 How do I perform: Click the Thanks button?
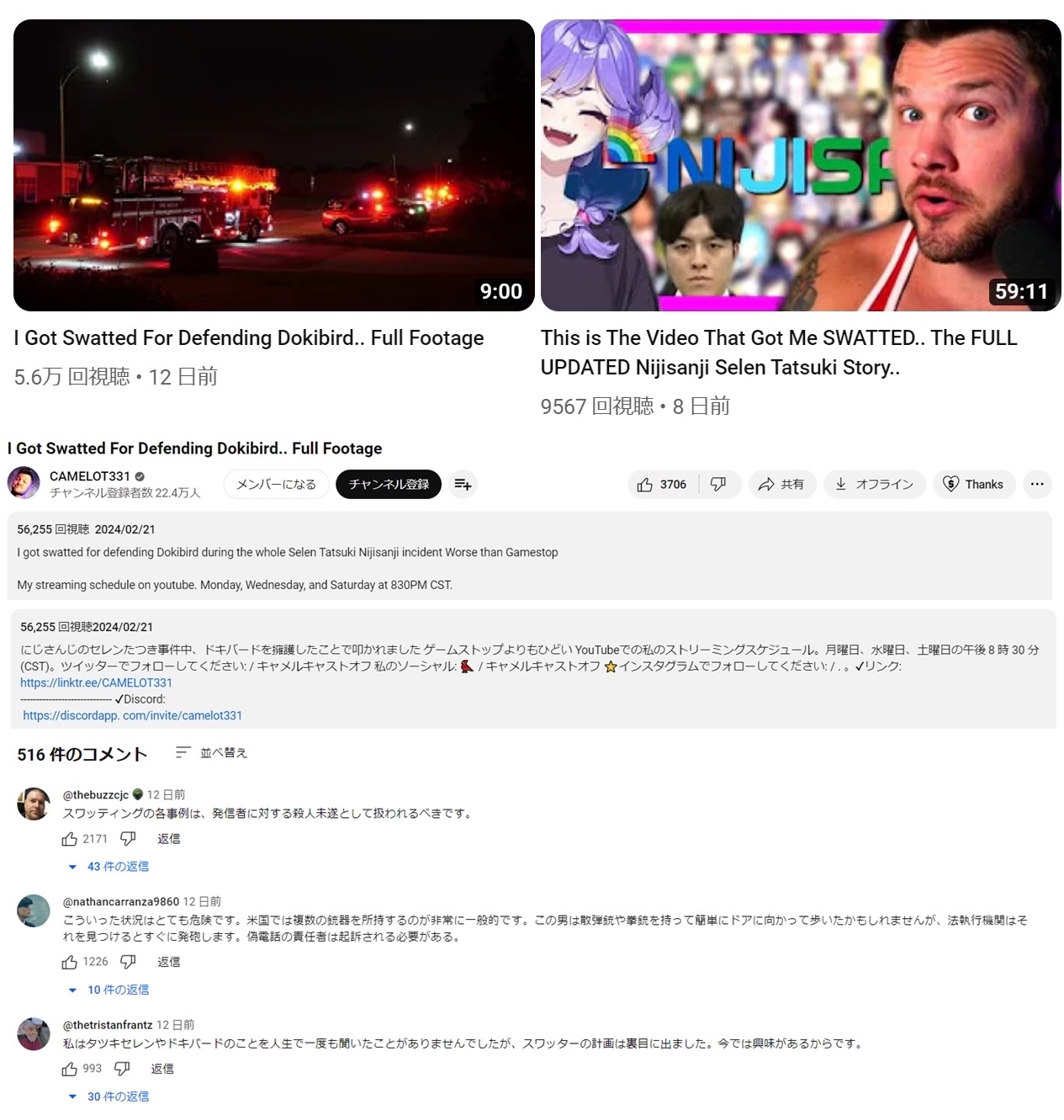(x=974, y=485)
